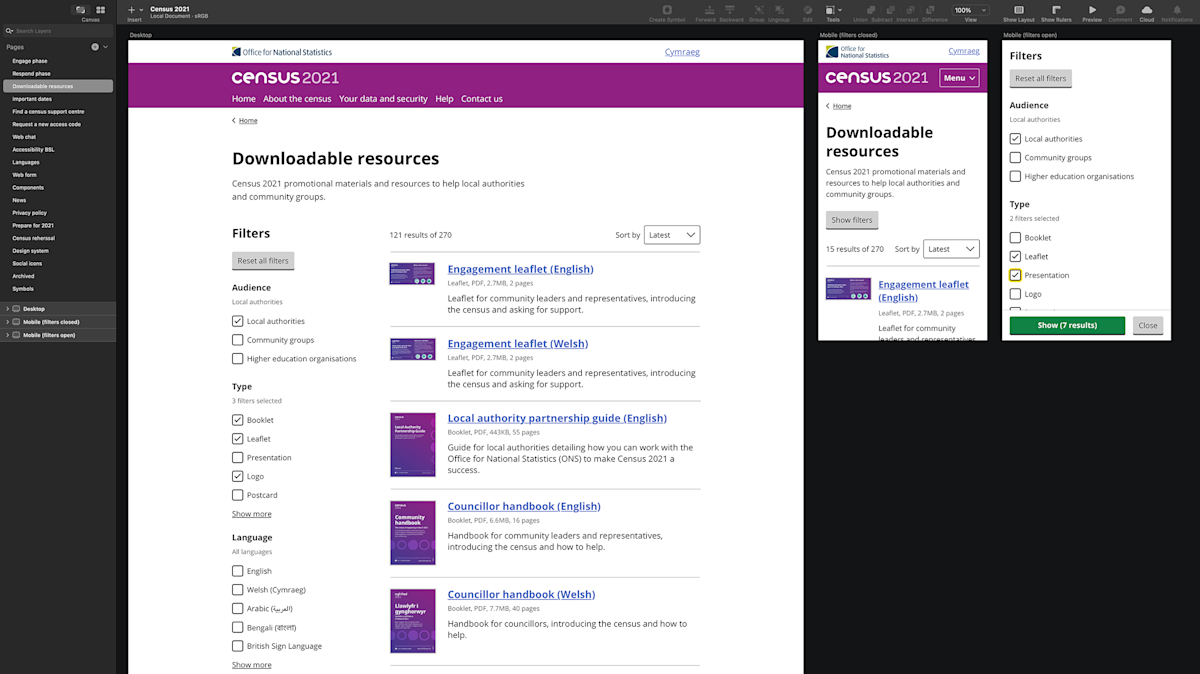Screen dimensions: 1200x674
Task: Check the Postcard type checkbox
Action: (237, 495)
